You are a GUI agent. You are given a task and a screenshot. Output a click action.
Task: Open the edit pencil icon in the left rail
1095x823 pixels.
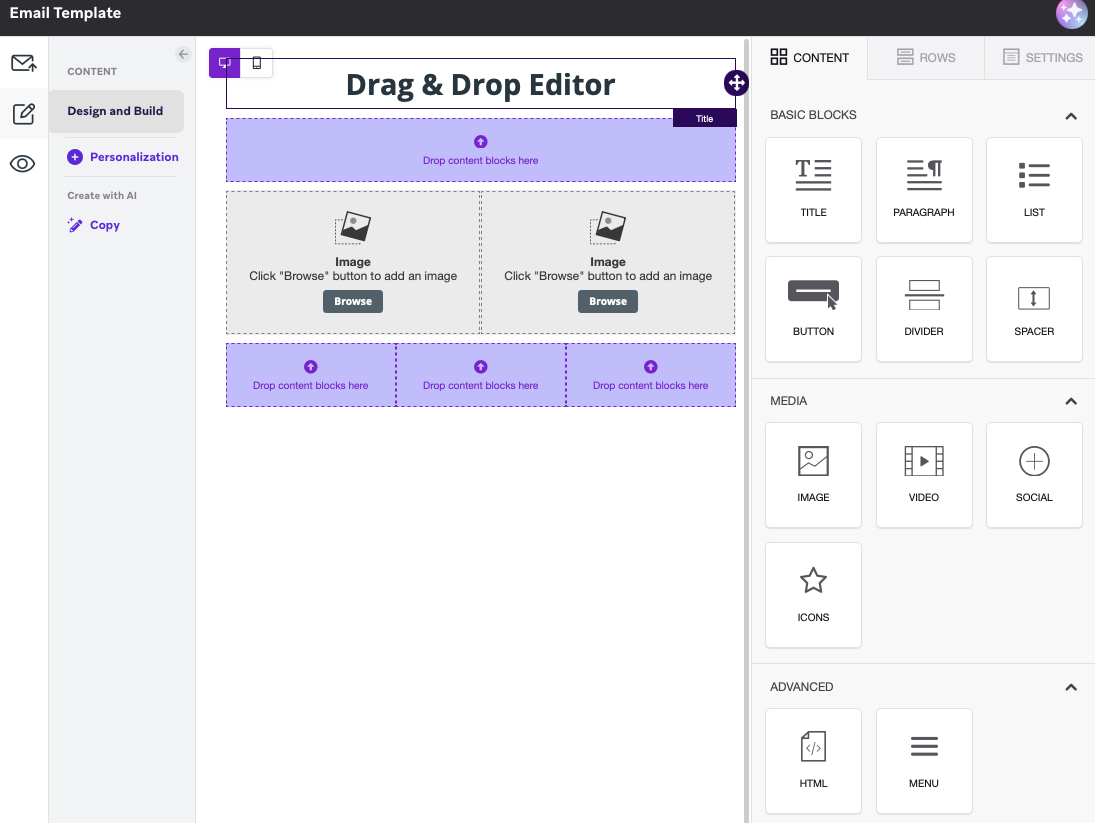pos(24,113)
